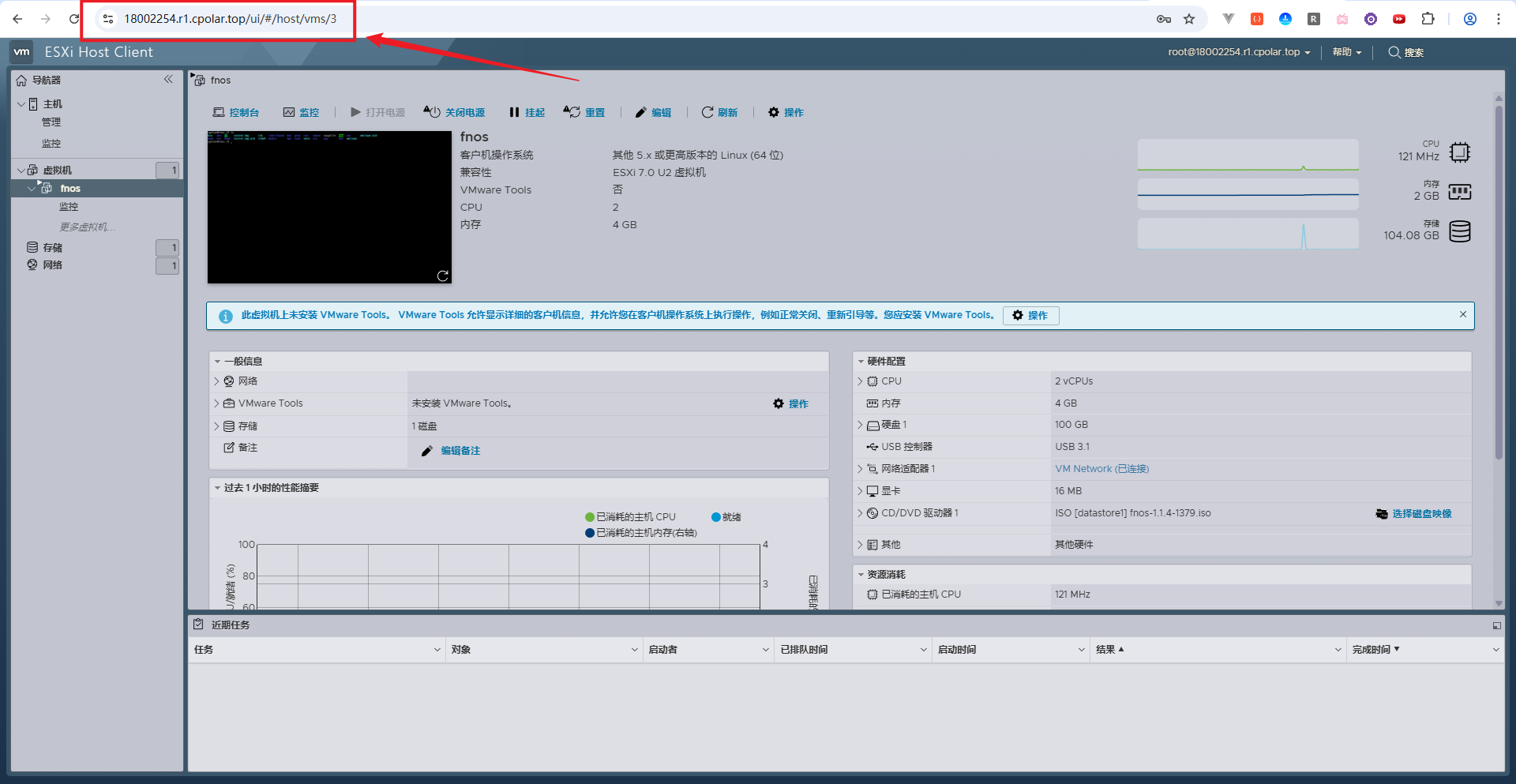
Task: Open the 帮助 help menu
Action: [x=1346, y=52]
